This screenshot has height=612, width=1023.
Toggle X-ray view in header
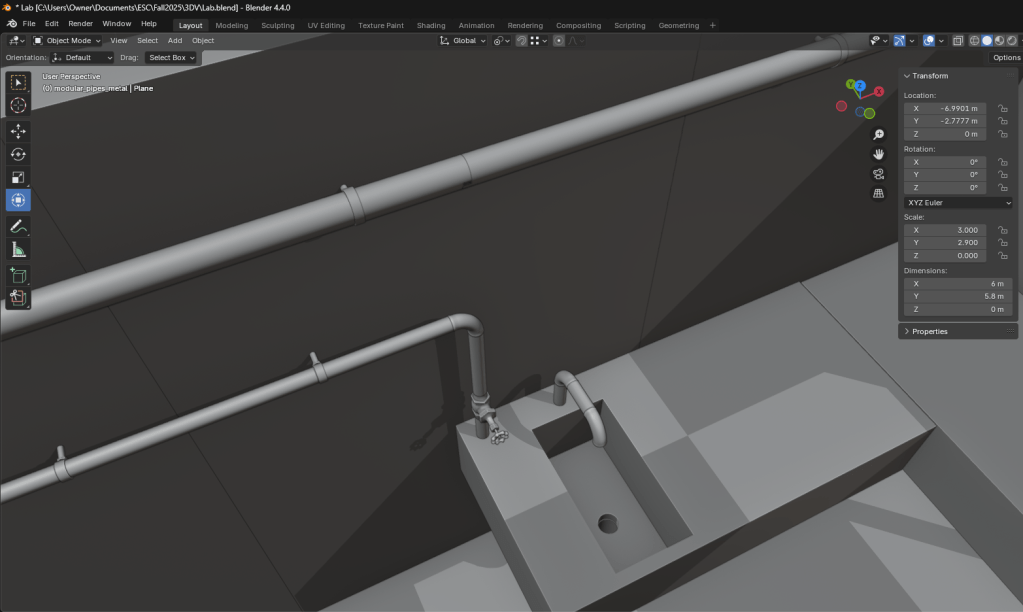coord(958,41)
